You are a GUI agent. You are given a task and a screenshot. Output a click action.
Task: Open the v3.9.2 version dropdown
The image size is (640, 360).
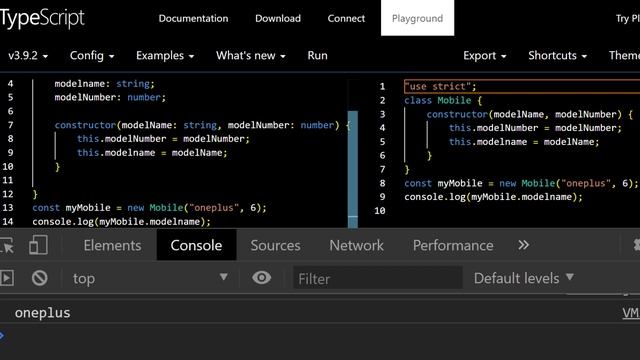coord(28,56)
